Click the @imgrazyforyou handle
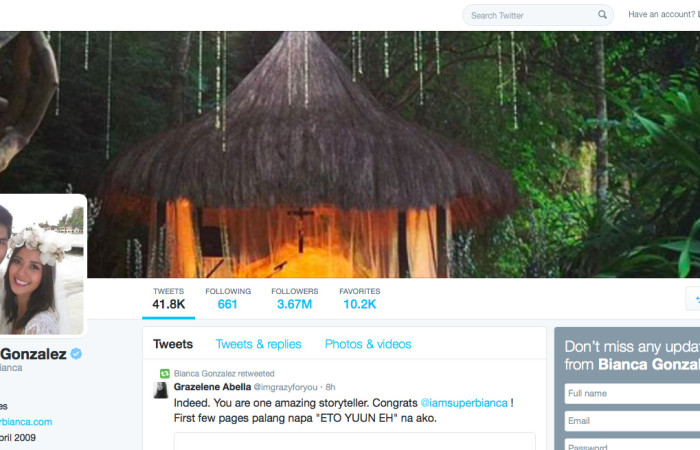Screen dimensions: 700x450 click(x=286, y=387)
